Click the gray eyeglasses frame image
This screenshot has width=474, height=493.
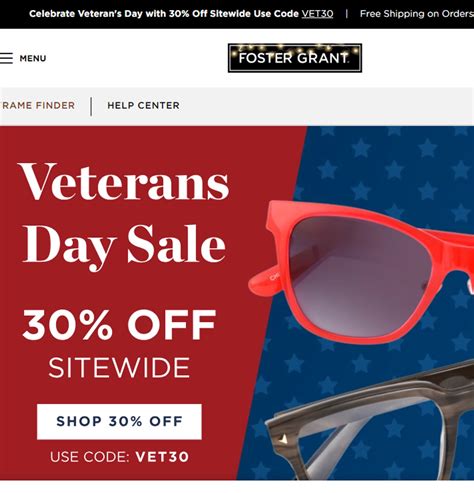370,423
